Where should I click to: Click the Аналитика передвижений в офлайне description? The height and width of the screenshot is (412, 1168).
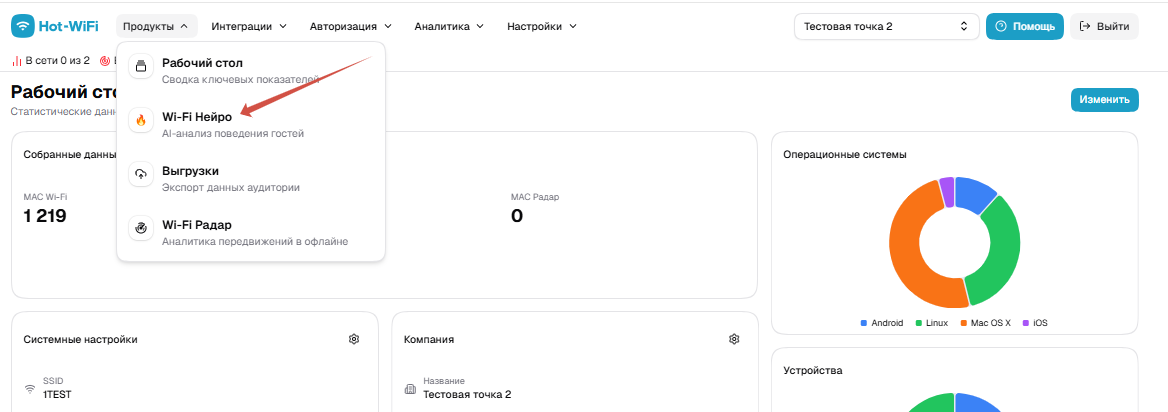pos(256,241)
